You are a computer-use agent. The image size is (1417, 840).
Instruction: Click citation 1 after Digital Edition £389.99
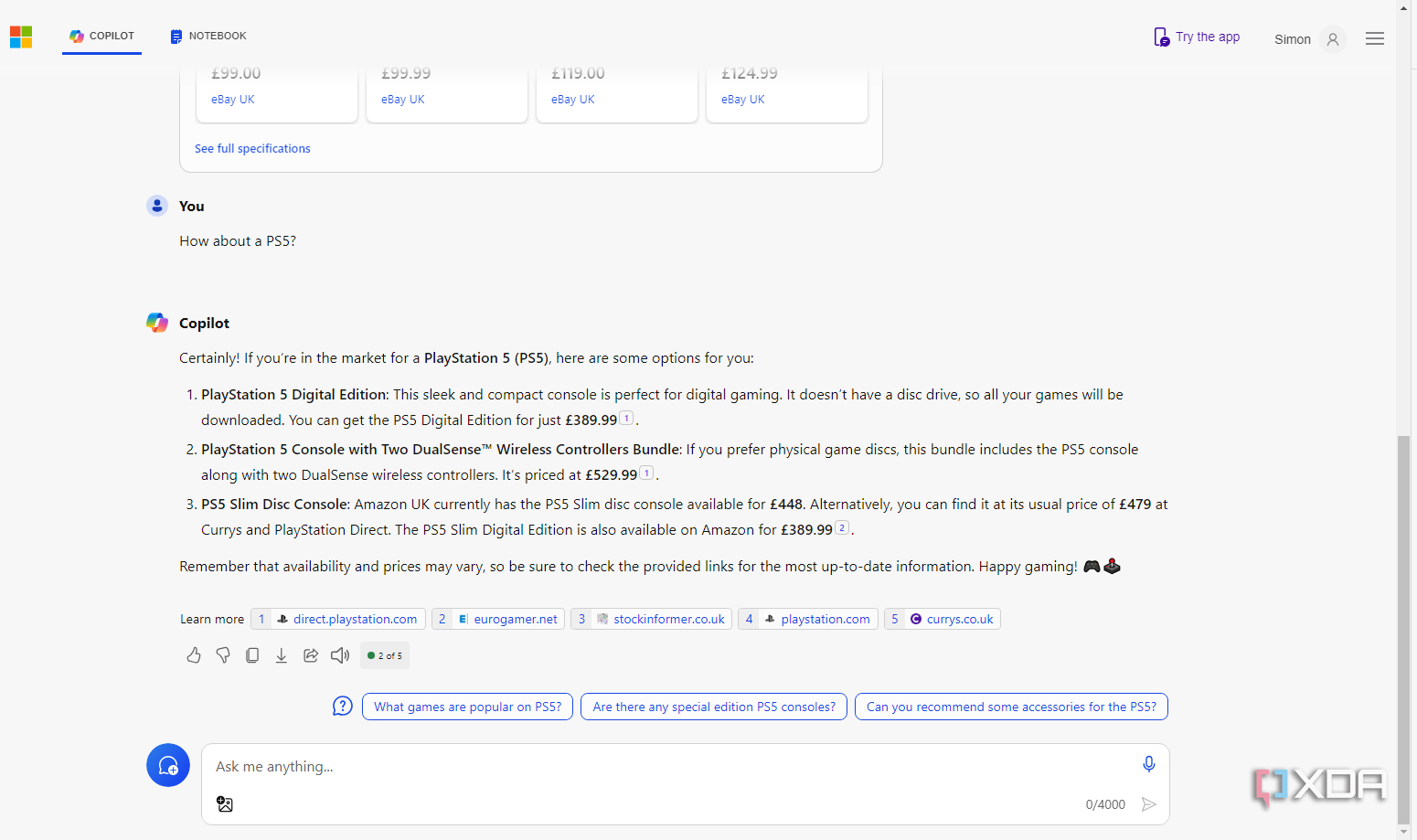pyautogui.click(x=626, y=418)
